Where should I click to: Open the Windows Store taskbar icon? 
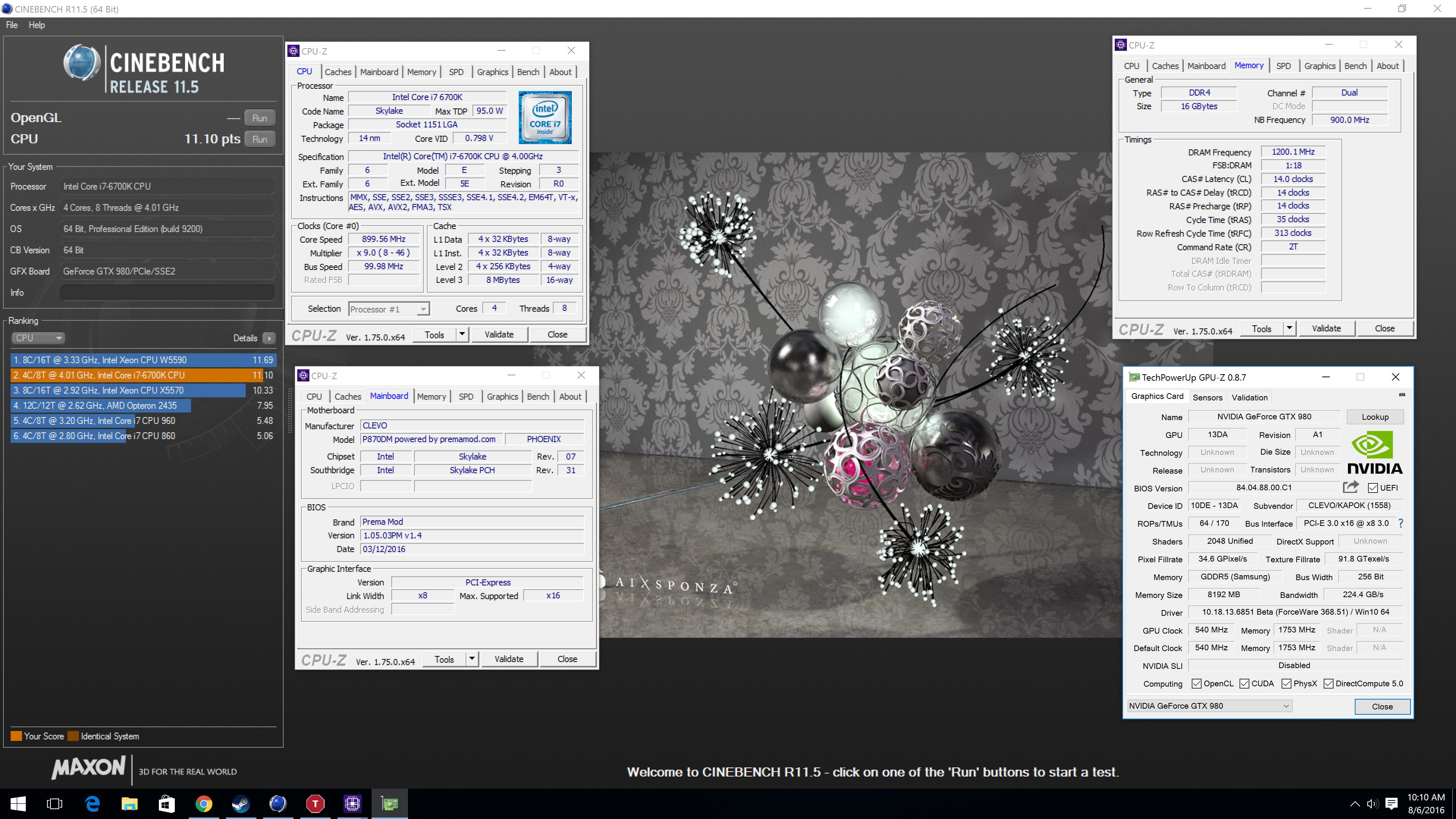[x=167, y=804]
